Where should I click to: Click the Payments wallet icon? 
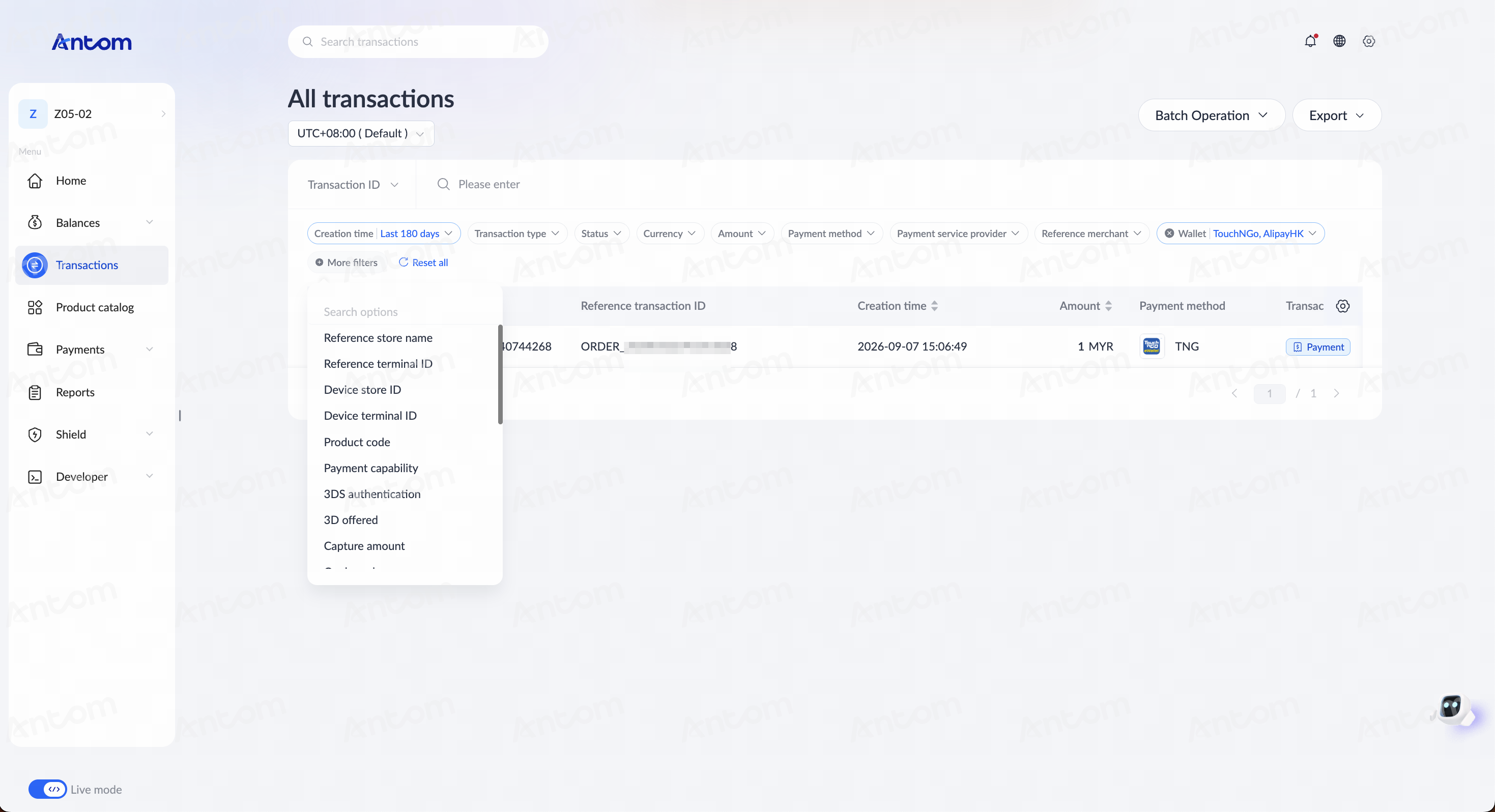point(35,350)
